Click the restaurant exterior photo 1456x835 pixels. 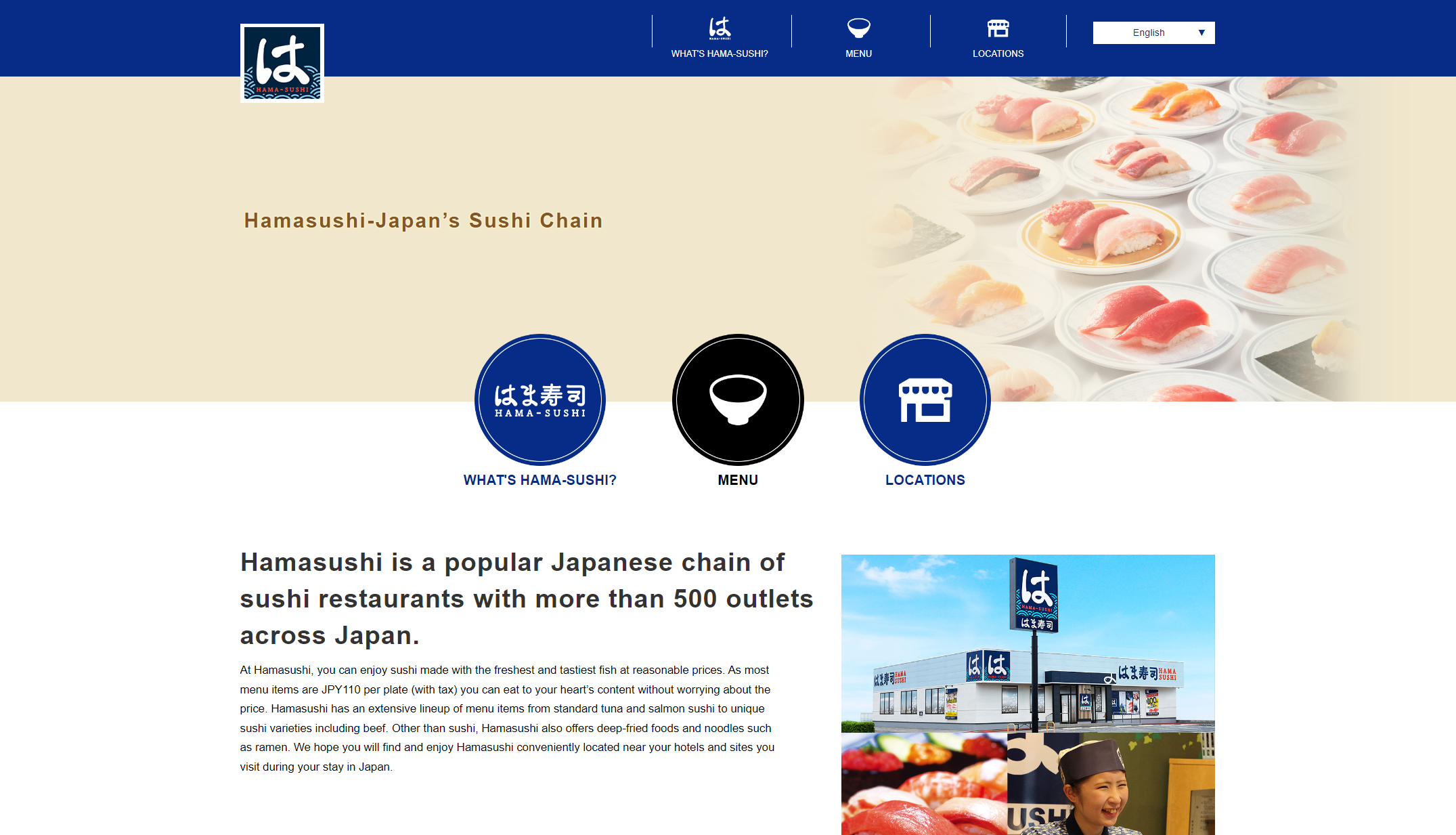(x=1028, y=643)
